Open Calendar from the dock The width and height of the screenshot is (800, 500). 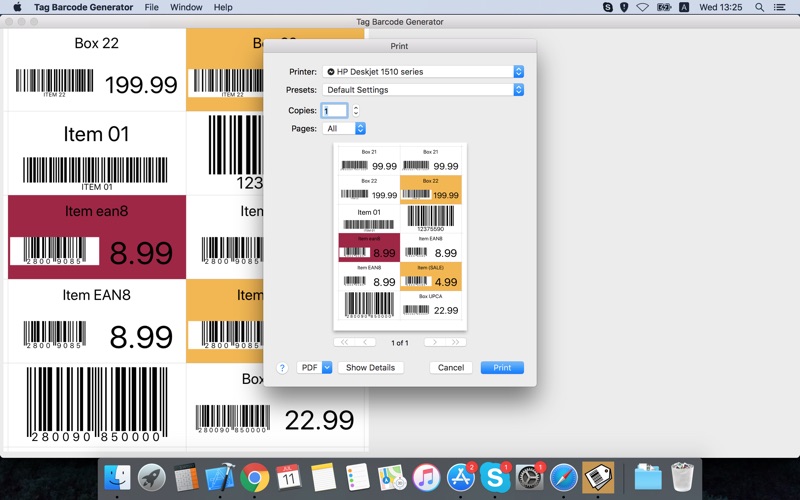click(x=289, y=478)
